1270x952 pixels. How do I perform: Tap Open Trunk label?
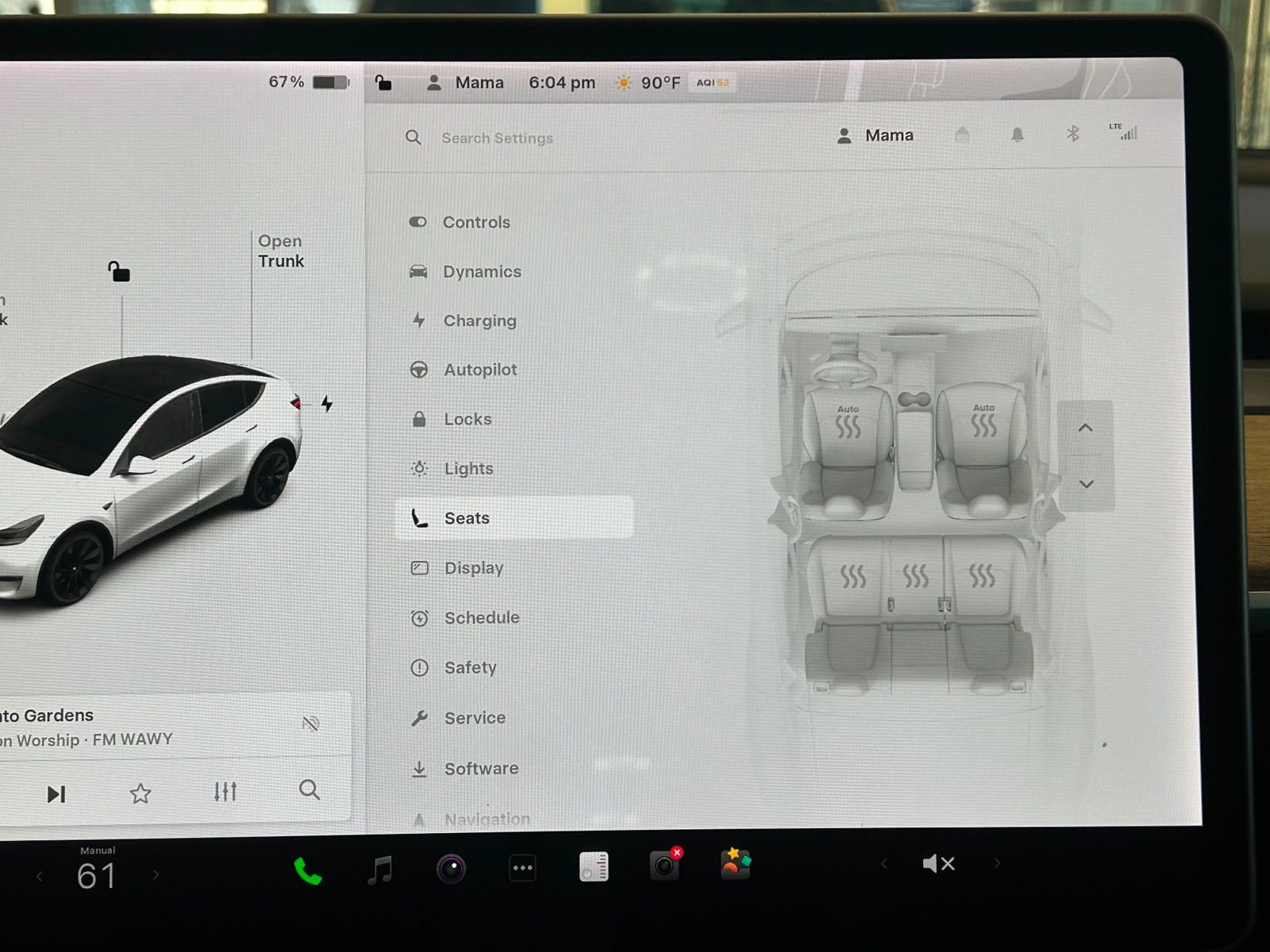(x=280, y=251)
